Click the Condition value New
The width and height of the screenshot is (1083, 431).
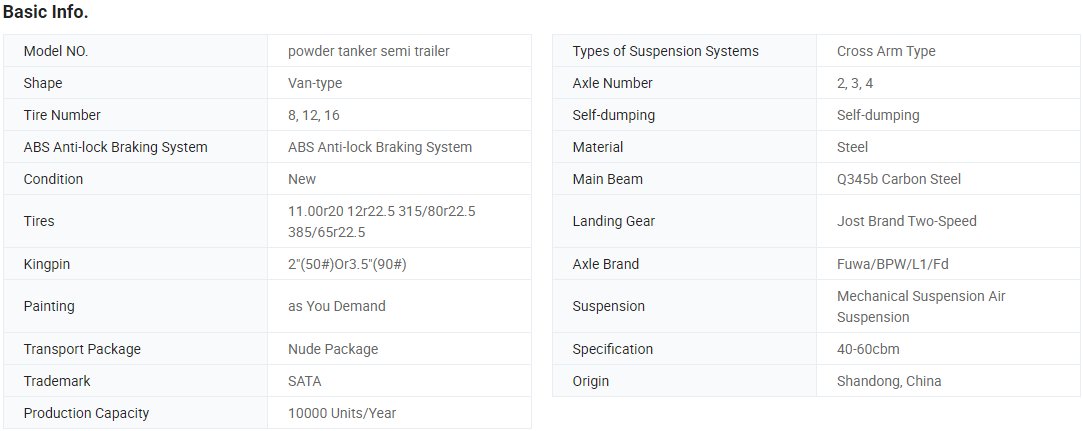point(302,179)
